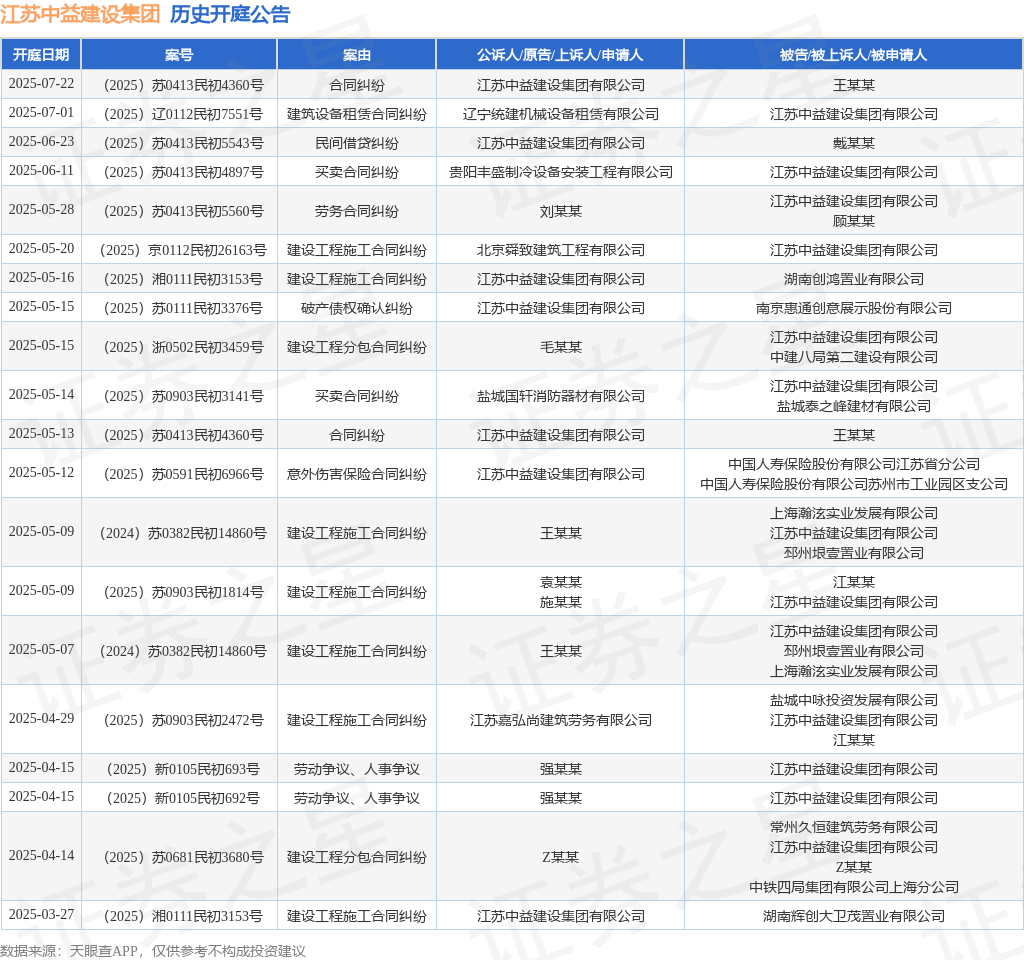
Task: Click the 劳务合同纠纷 cause cell
Action: click(357, 212)
